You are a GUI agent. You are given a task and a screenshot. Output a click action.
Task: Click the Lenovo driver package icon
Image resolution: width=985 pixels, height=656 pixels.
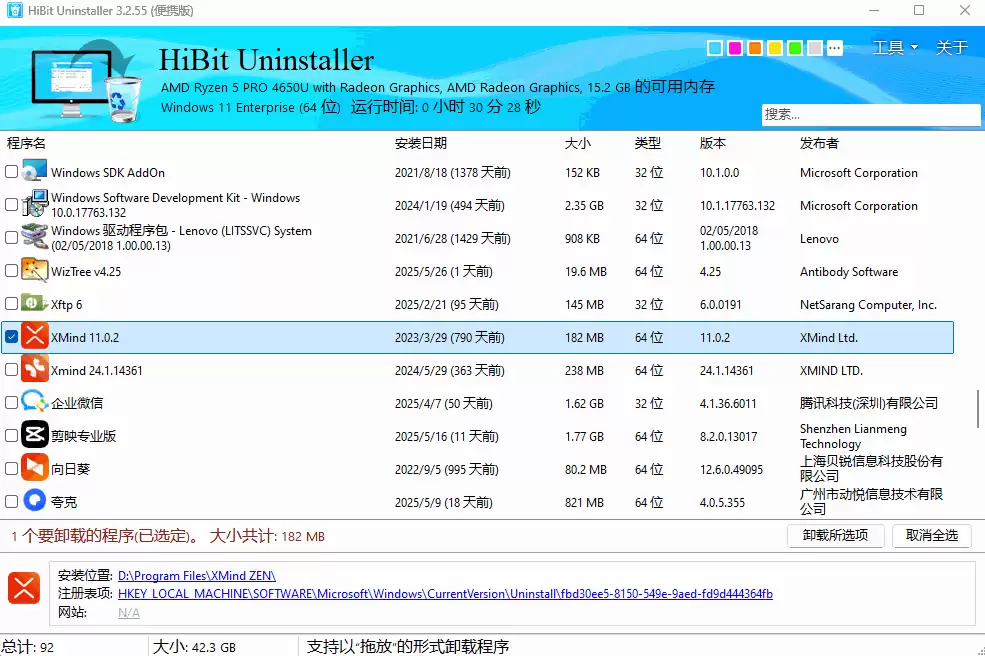point(35,238)
